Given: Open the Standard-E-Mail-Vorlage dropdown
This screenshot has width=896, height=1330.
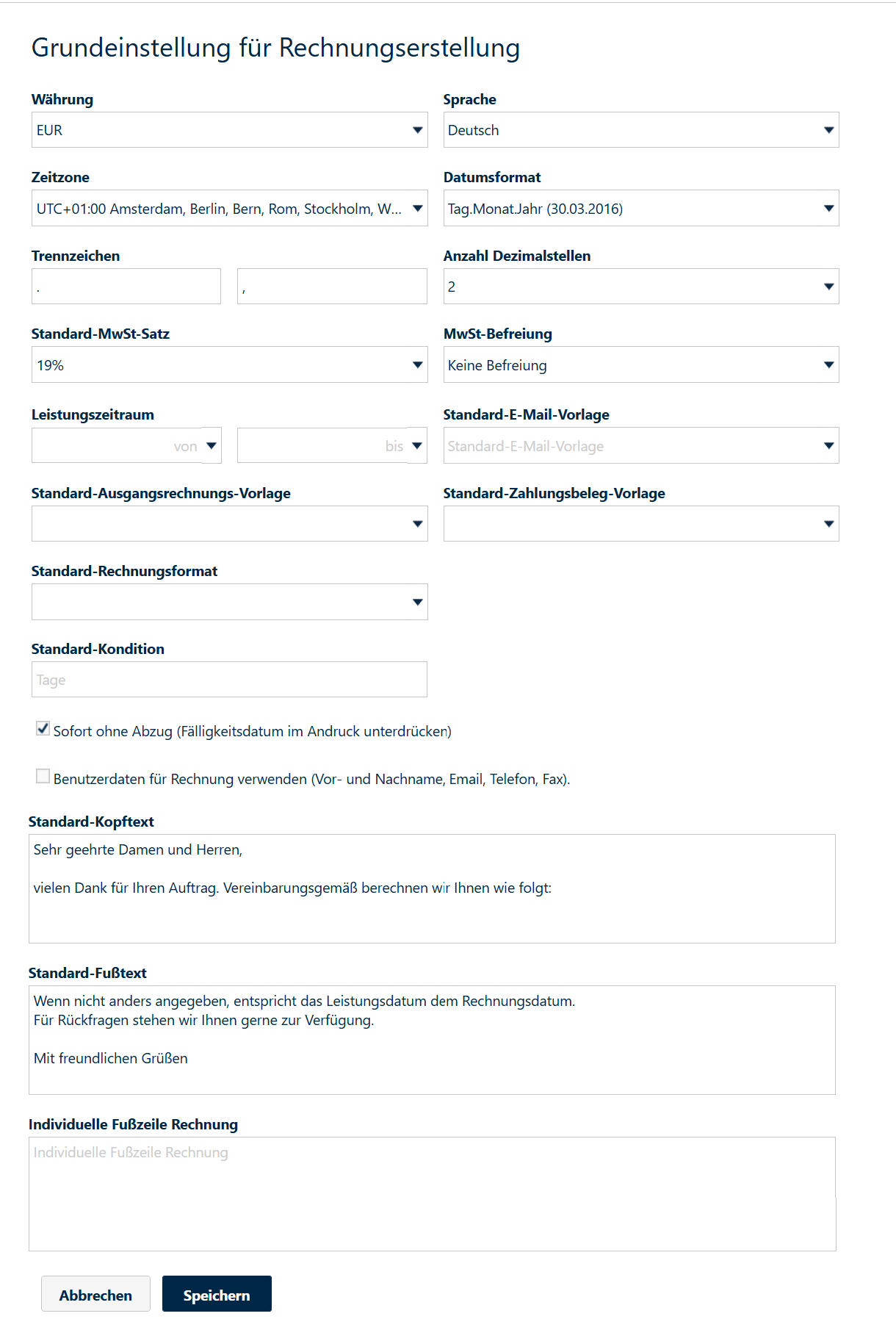Looking at the screenshot, I should coord(640,446).
